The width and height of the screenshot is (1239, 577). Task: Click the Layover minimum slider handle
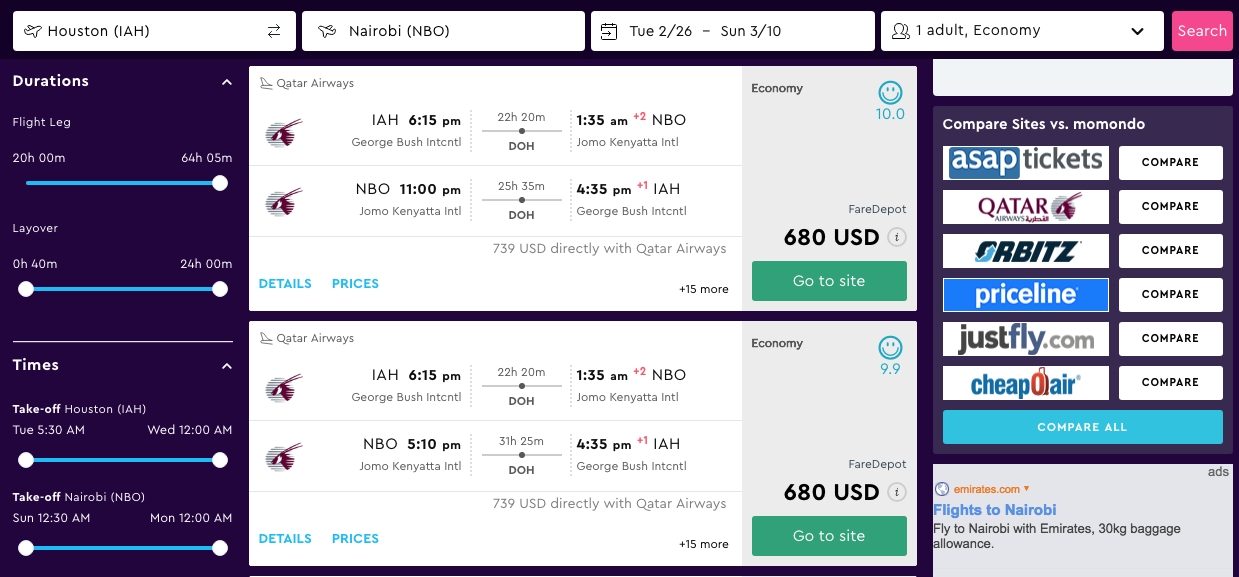[26, 289]
